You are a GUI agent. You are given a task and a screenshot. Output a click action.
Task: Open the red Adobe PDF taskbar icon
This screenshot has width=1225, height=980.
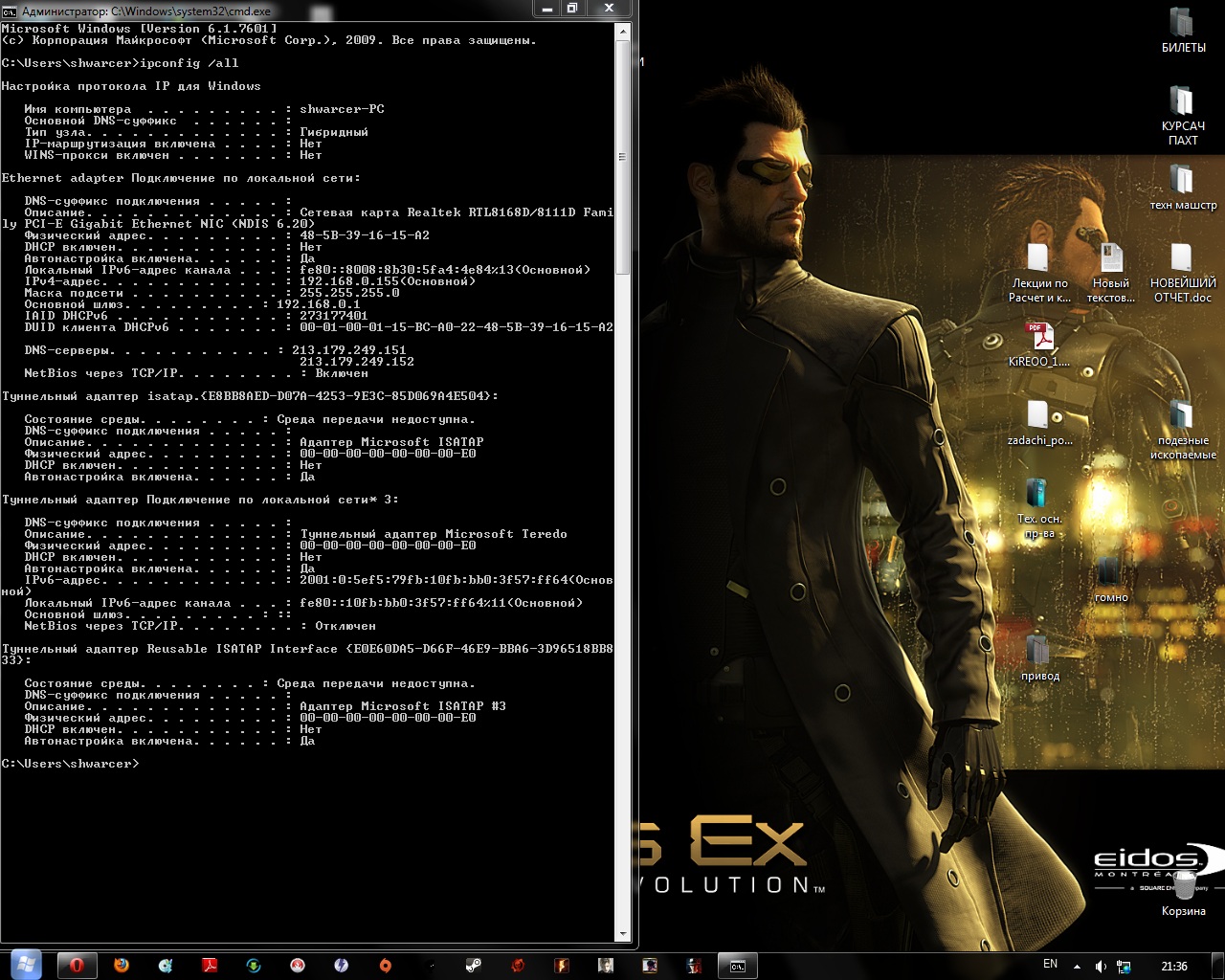(210, 966)
